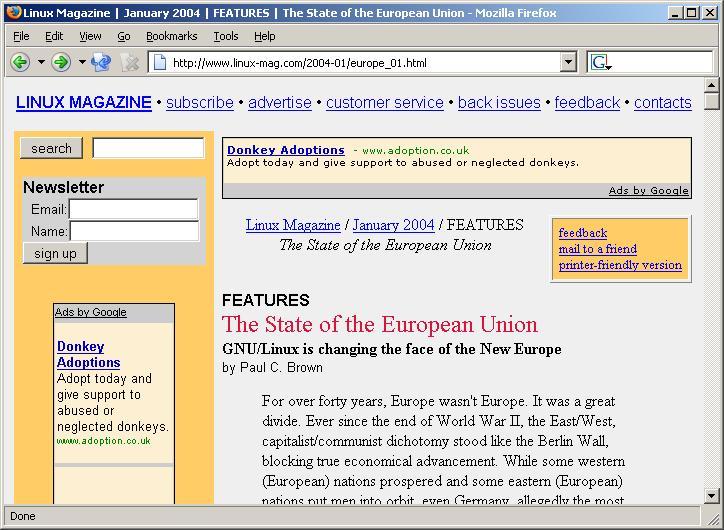Screen dimensions: 724x530
Task: Open the LINUX MAGAZINE home link
Action: pos(84,102)
